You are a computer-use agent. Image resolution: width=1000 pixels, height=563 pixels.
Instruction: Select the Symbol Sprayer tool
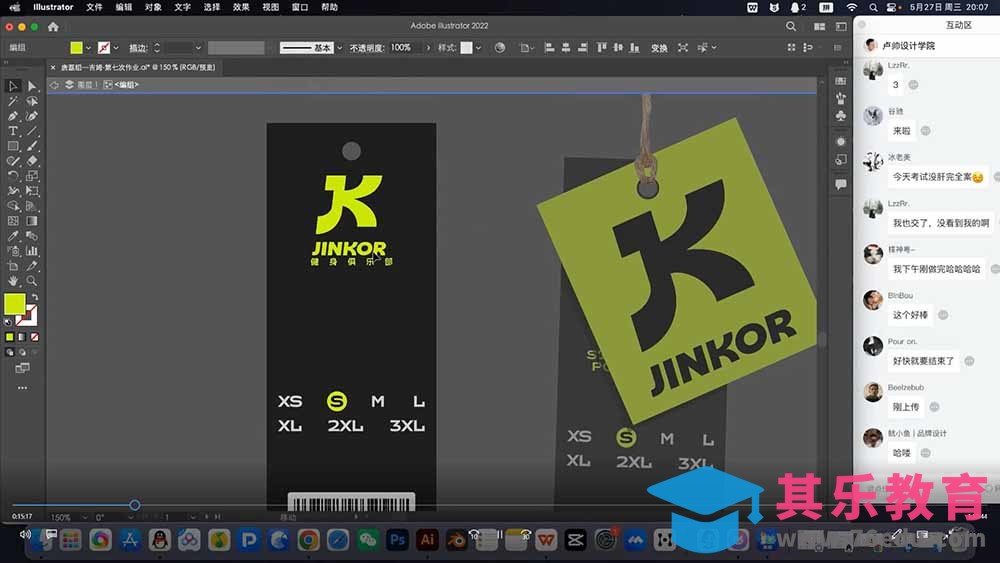pyautogui.click(x=13, y=251)
